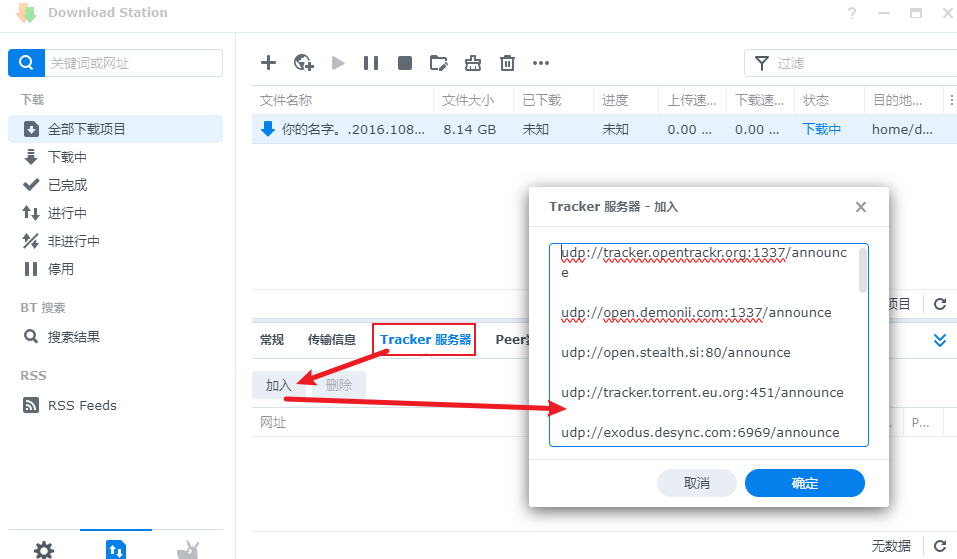Click the delete trash can icon
Screen dimensions: 957x559
point(507,63)
